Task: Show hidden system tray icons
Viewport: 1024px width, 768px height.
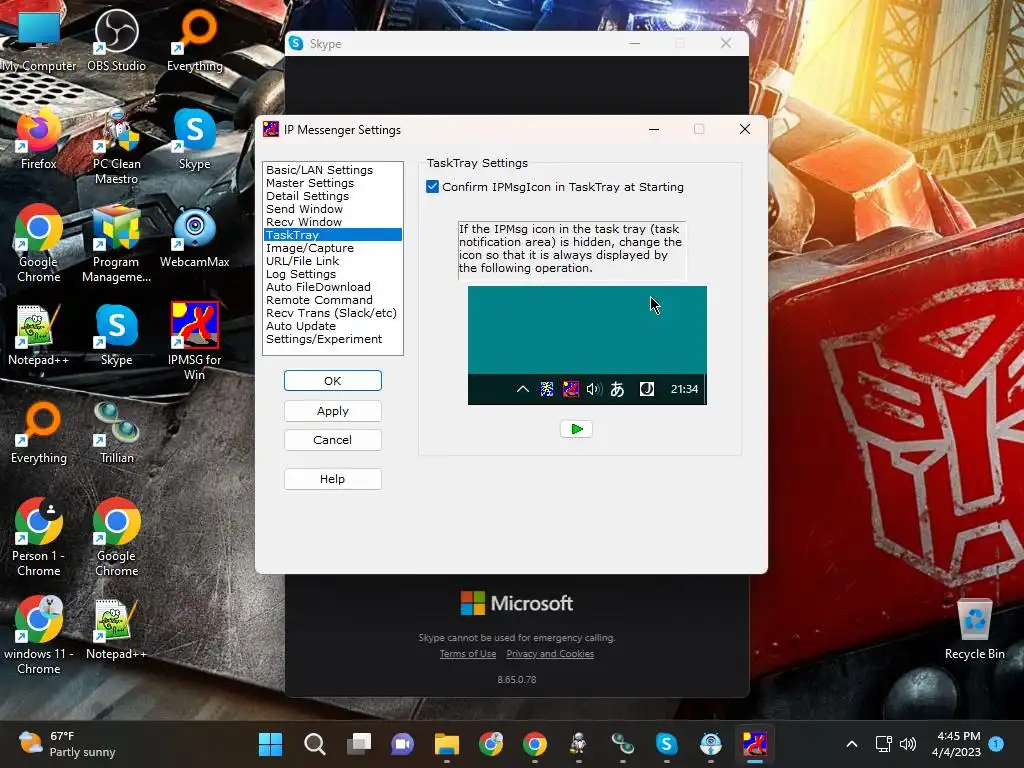Action: [x=852, y=744]
